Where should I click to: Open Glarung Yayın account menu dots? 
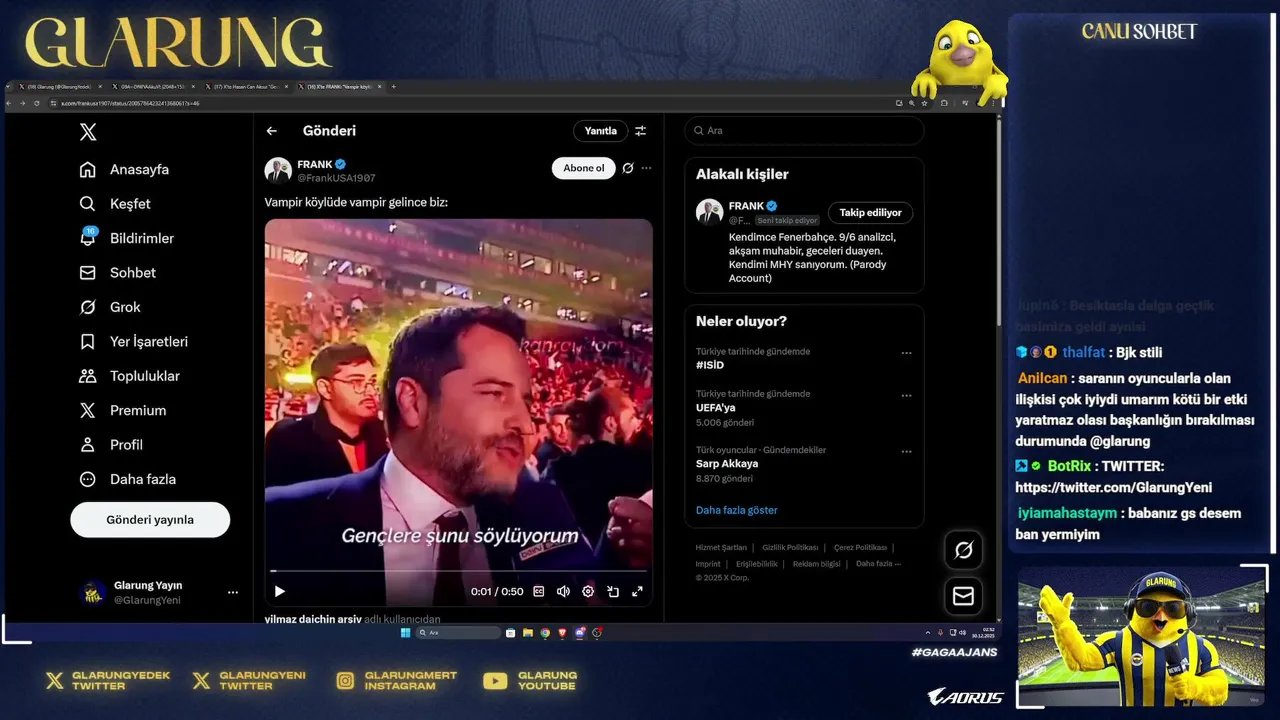click(x=233, y=593)
